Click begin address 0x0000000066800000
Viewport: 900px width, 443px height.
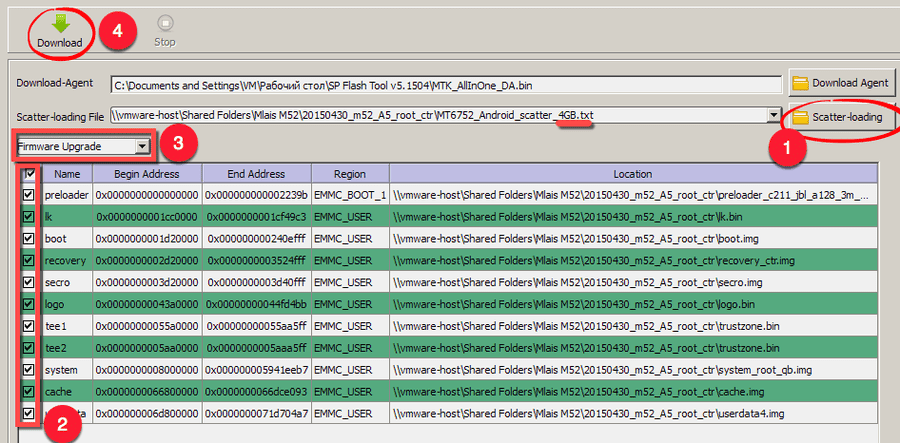point(148,391)
